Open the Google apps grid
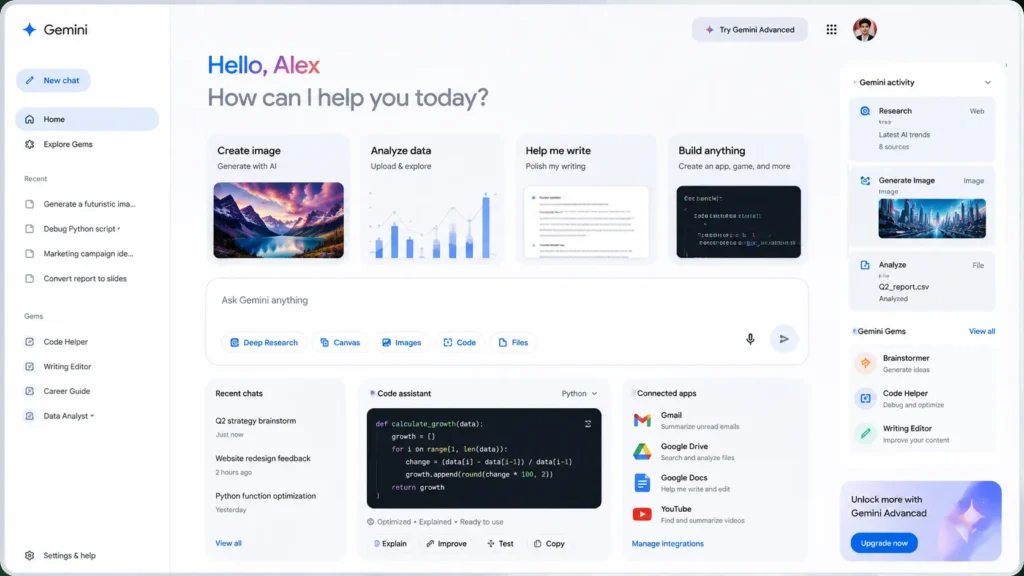1024x576 pixels. coord(831,29)
